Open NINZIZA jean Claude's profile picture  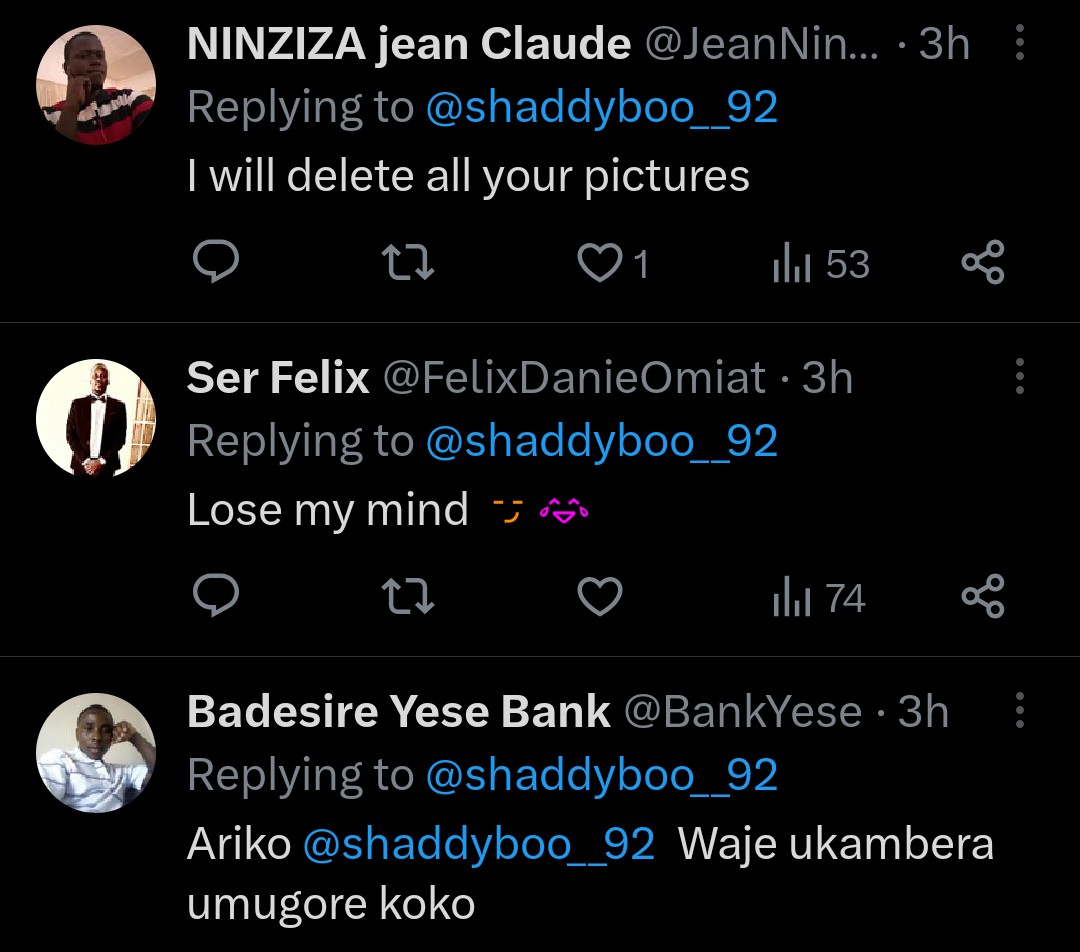[x=96, y=85]
